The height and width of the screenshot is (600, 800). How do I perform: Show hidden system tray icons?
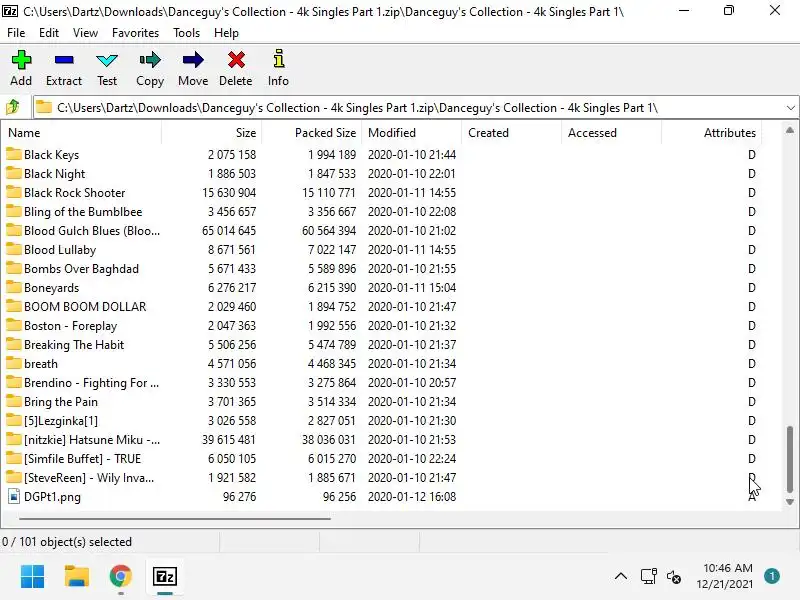point(621,577)
